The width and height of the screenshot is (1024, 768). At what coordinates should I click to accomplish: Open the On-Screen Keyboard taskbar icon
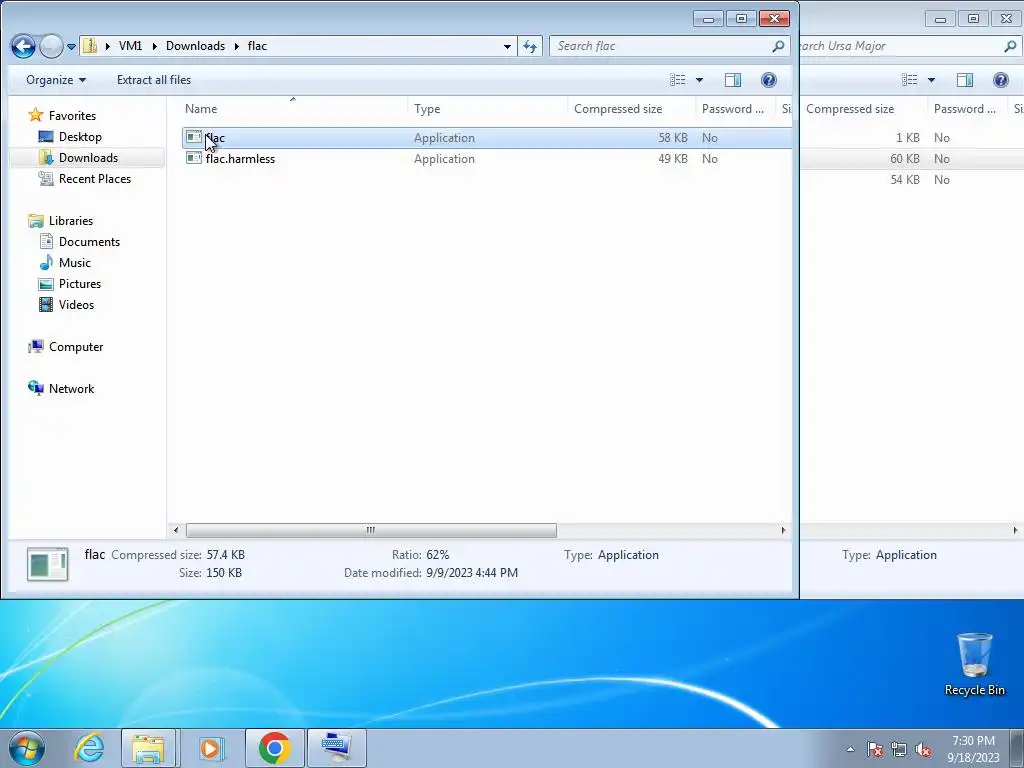click(337, 748)
